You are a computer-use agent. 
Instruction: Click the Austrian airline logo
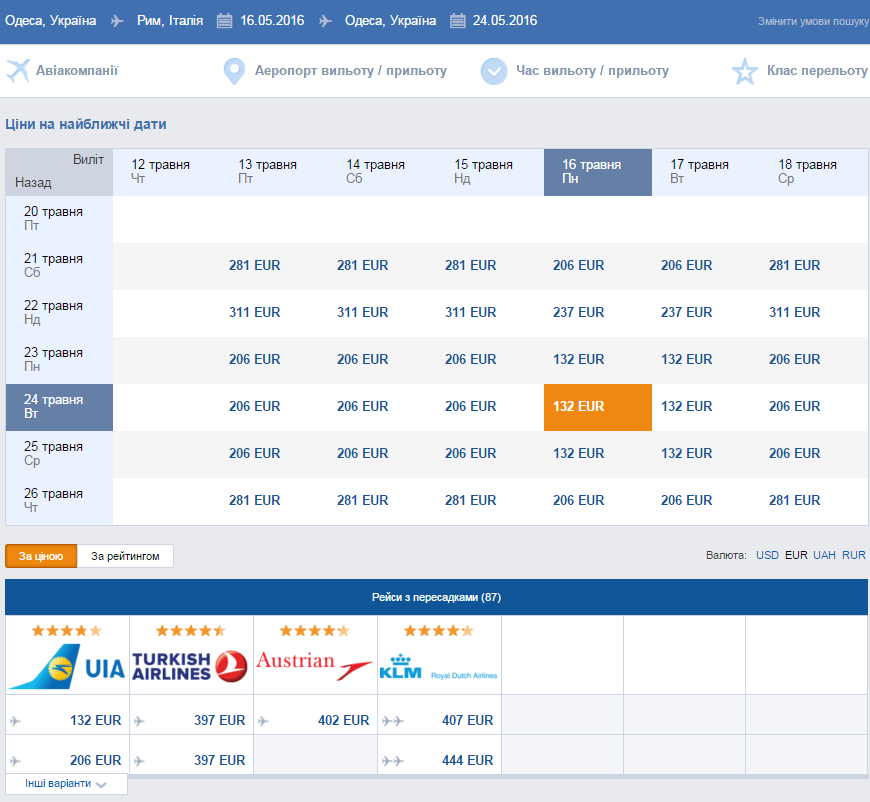(x=315, y=665)
